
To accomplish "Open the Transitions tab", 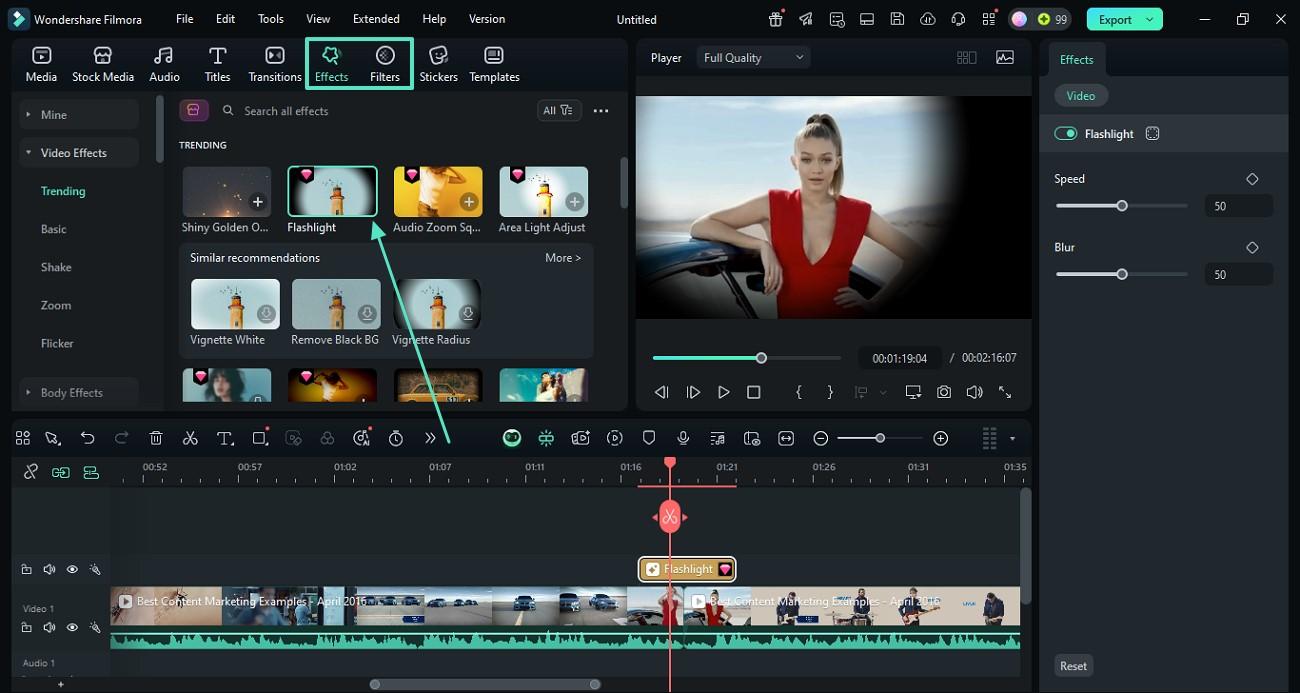I will coord(274,64).
